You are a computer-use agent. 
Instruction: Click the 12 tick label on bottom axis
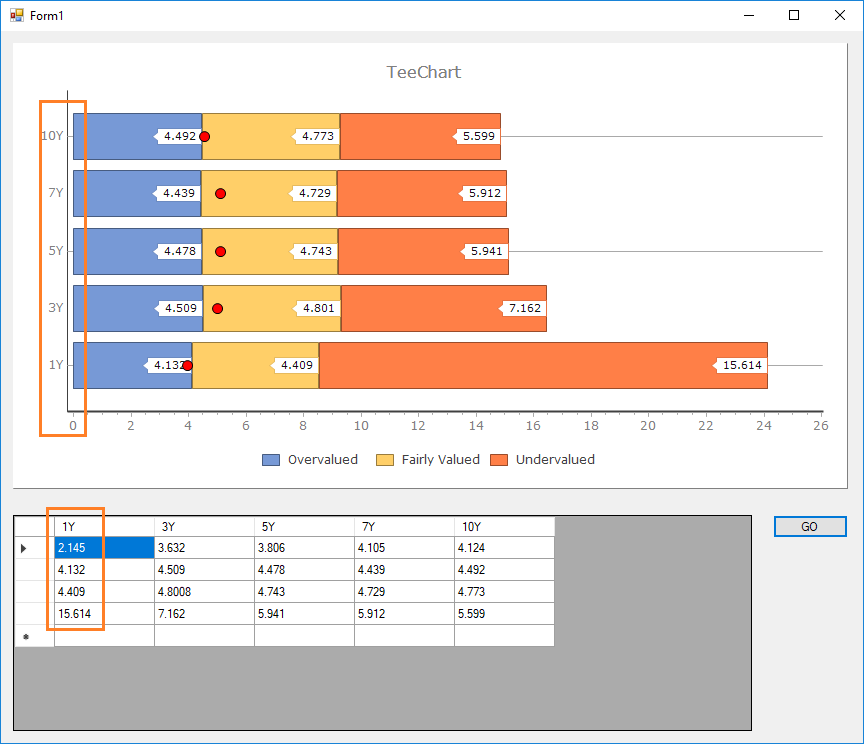click(x=418, y=425)
